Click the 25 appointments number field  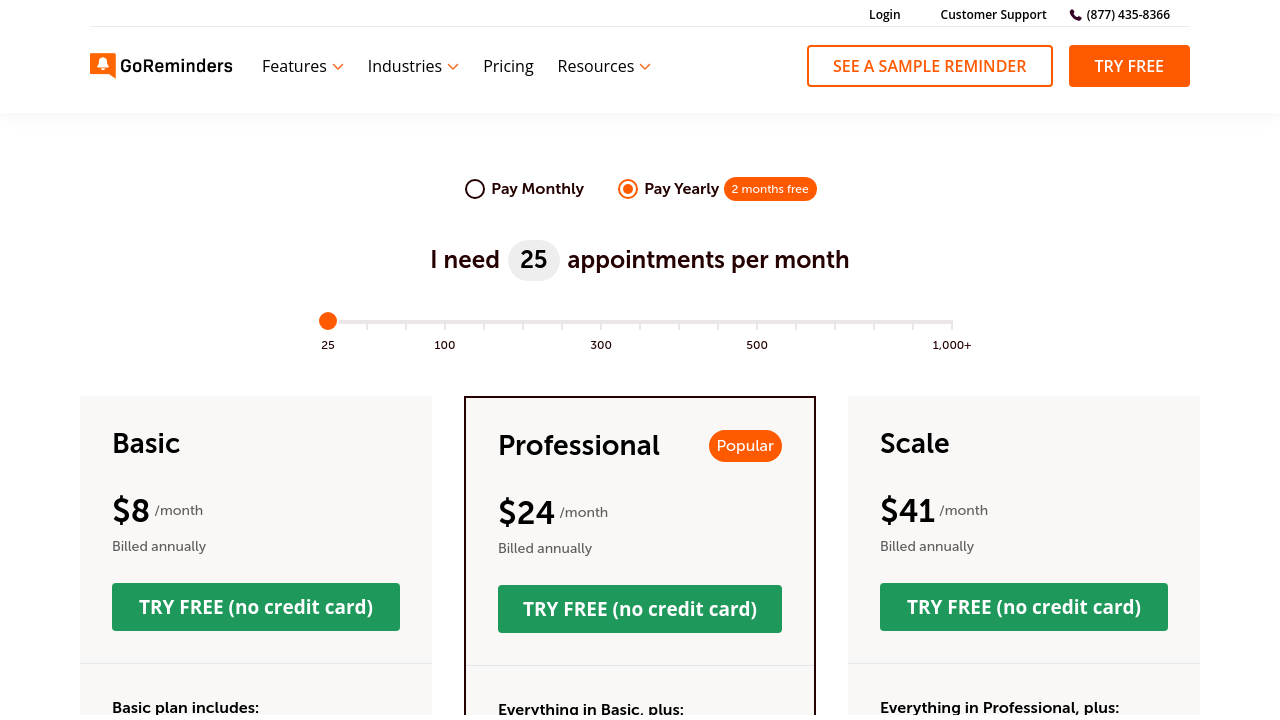click(534, 260)
